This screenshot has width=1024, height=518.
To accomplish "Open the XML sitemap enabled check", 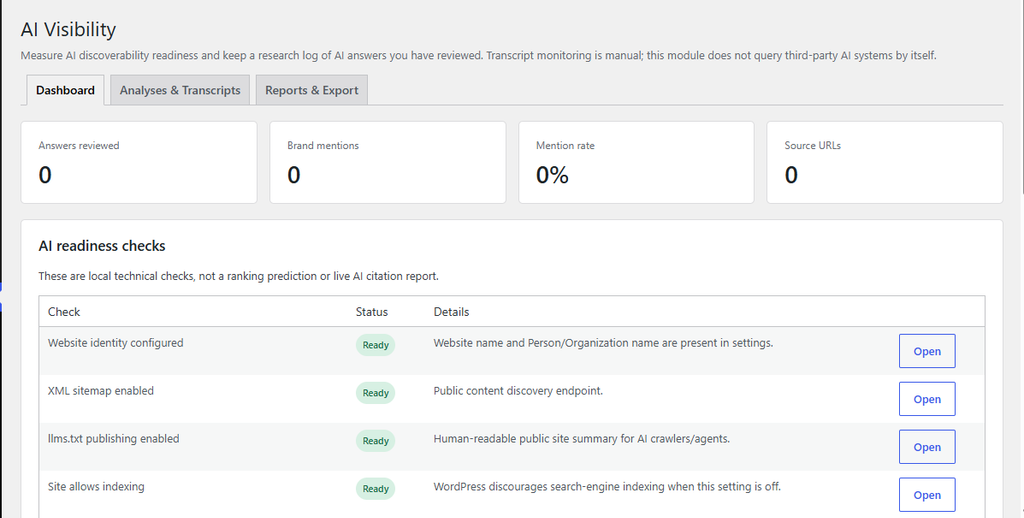I will (x=927, y=399).
